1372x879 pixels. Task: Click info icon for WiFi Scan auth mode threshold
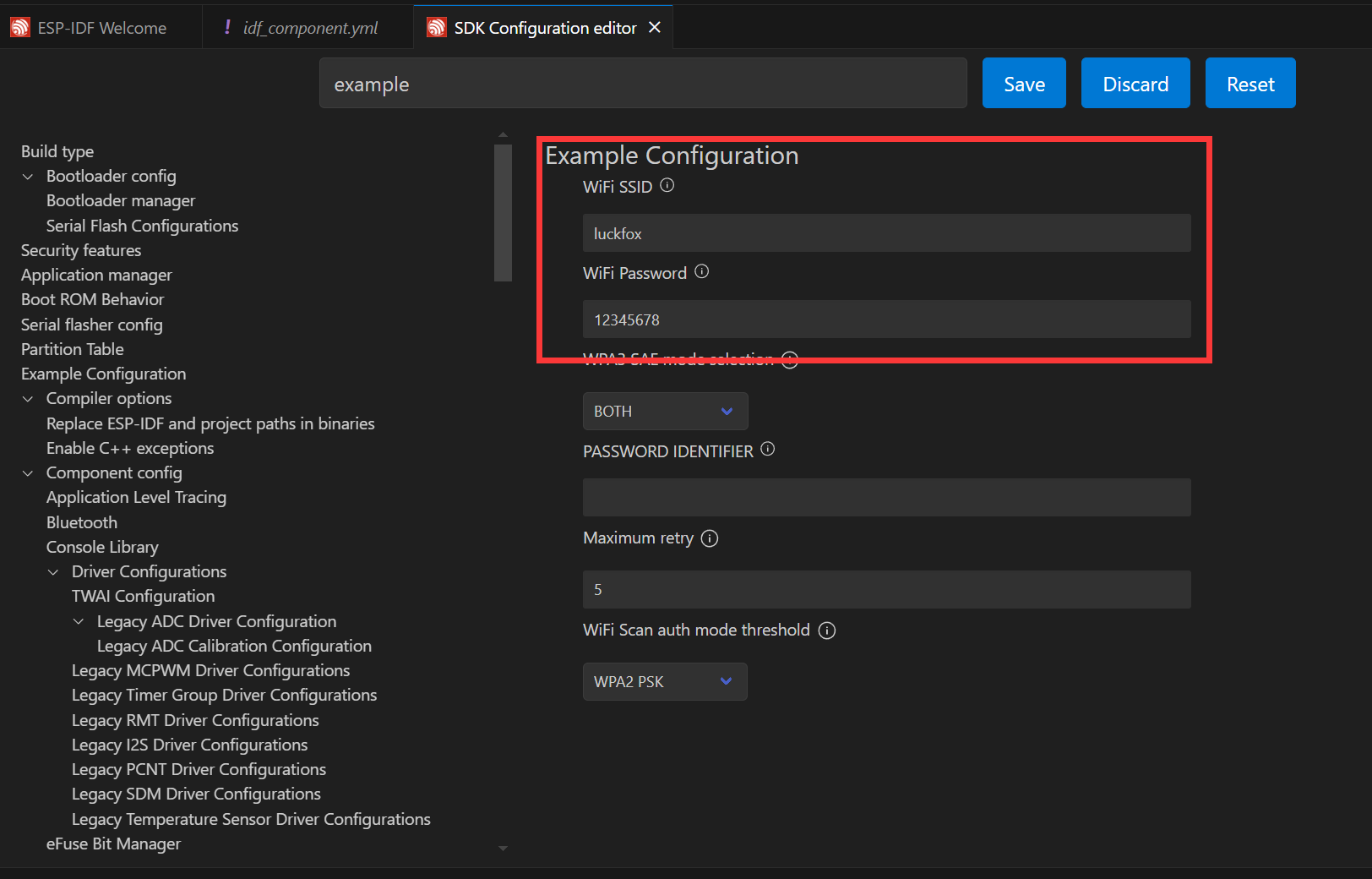[827, 631]
